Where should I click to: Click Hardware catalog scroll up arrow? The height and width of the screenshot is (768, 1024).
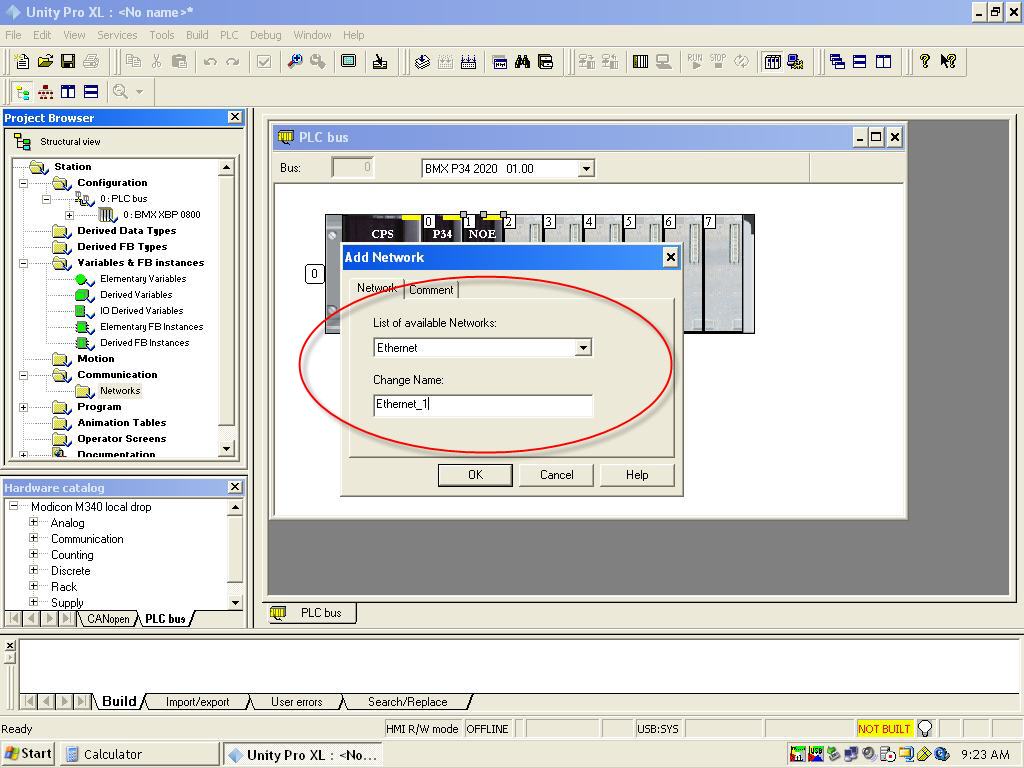point(236,507)
